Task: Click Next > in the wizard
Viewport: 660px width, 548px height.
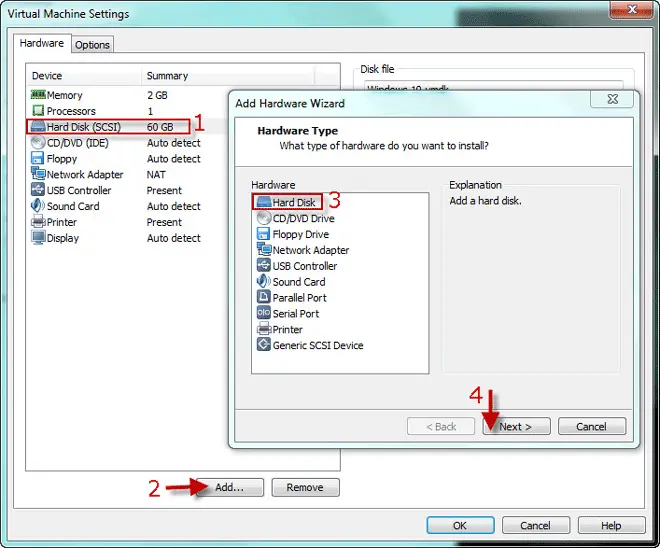Action: [x=516, y=426]
